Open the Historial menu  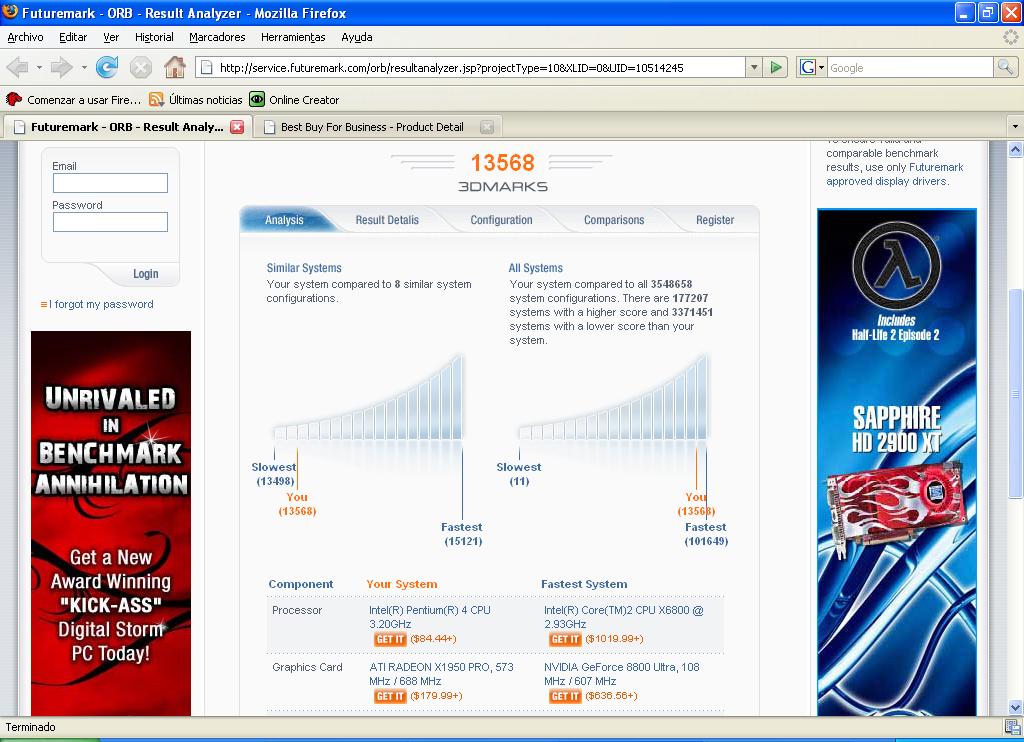click(154, 37)
